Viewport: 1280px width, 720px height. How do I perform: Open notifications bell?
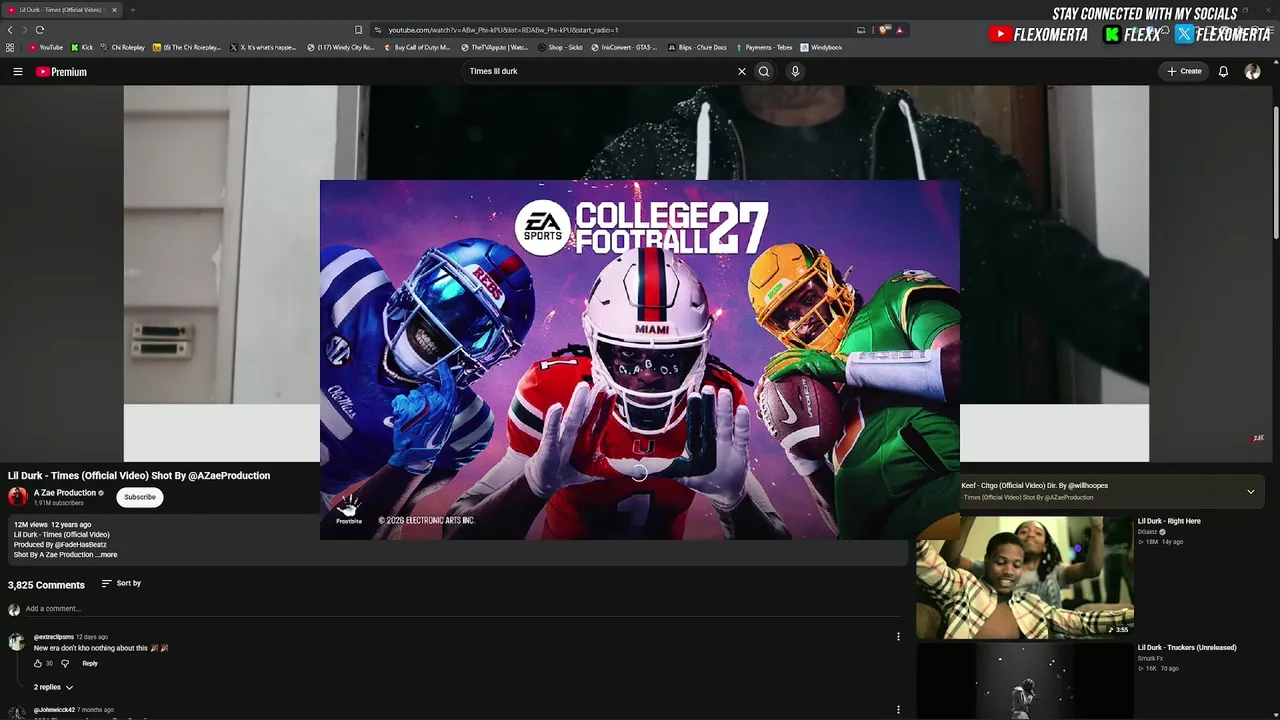click(1223, 72)
